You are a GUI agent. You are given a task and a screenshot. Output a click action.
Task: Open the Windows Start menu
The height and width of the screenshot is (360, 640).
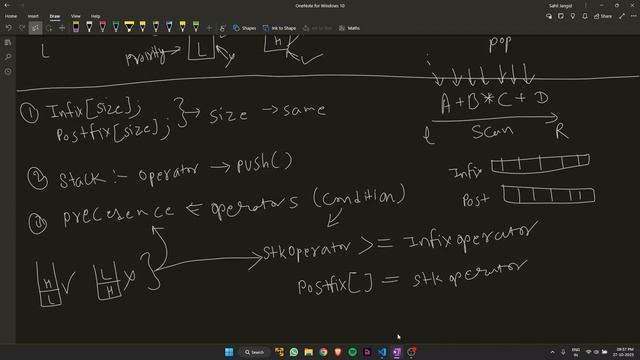coord(229,352)
